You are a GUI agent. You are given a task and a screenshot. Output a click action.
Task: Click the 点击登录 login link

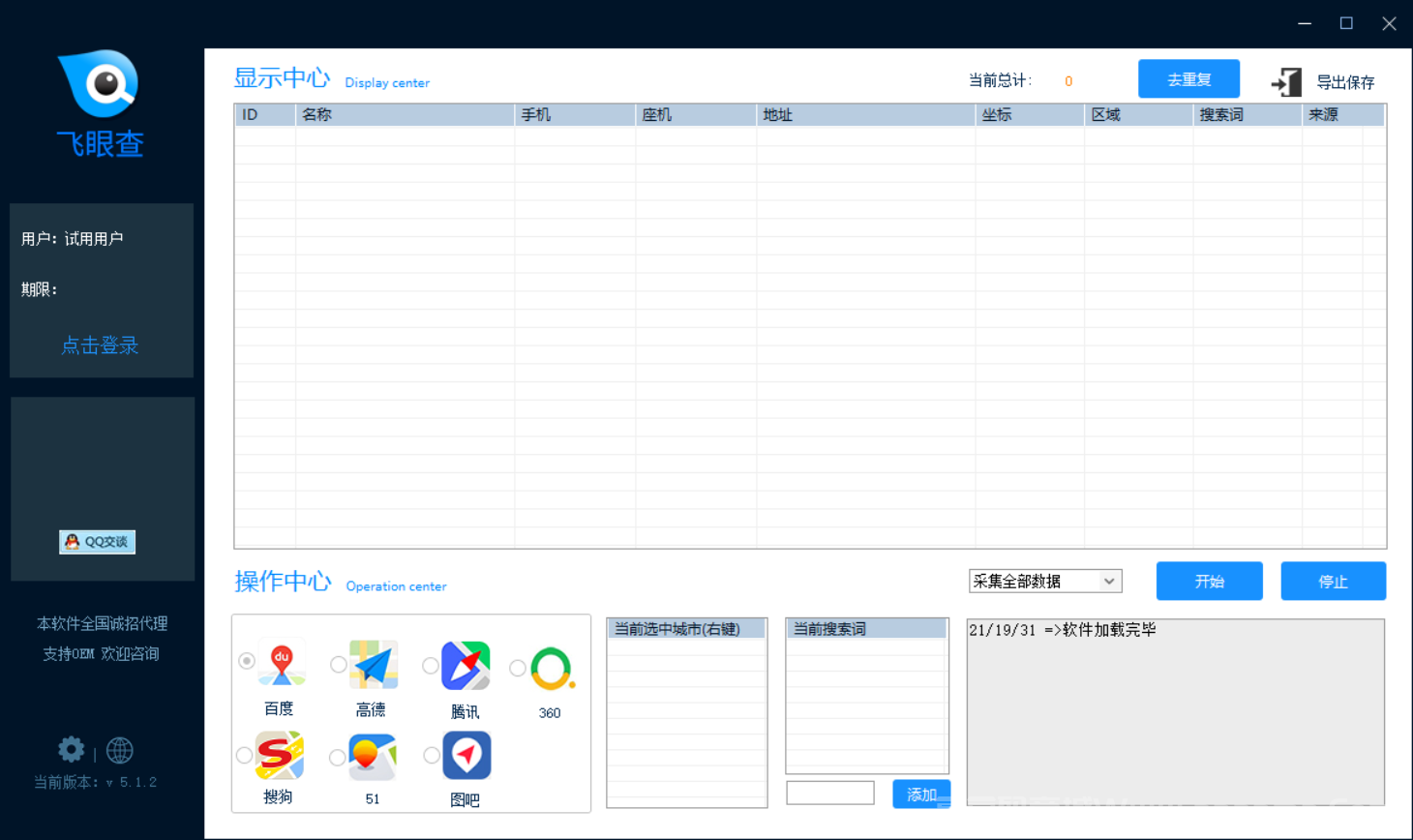click(99, 345)
